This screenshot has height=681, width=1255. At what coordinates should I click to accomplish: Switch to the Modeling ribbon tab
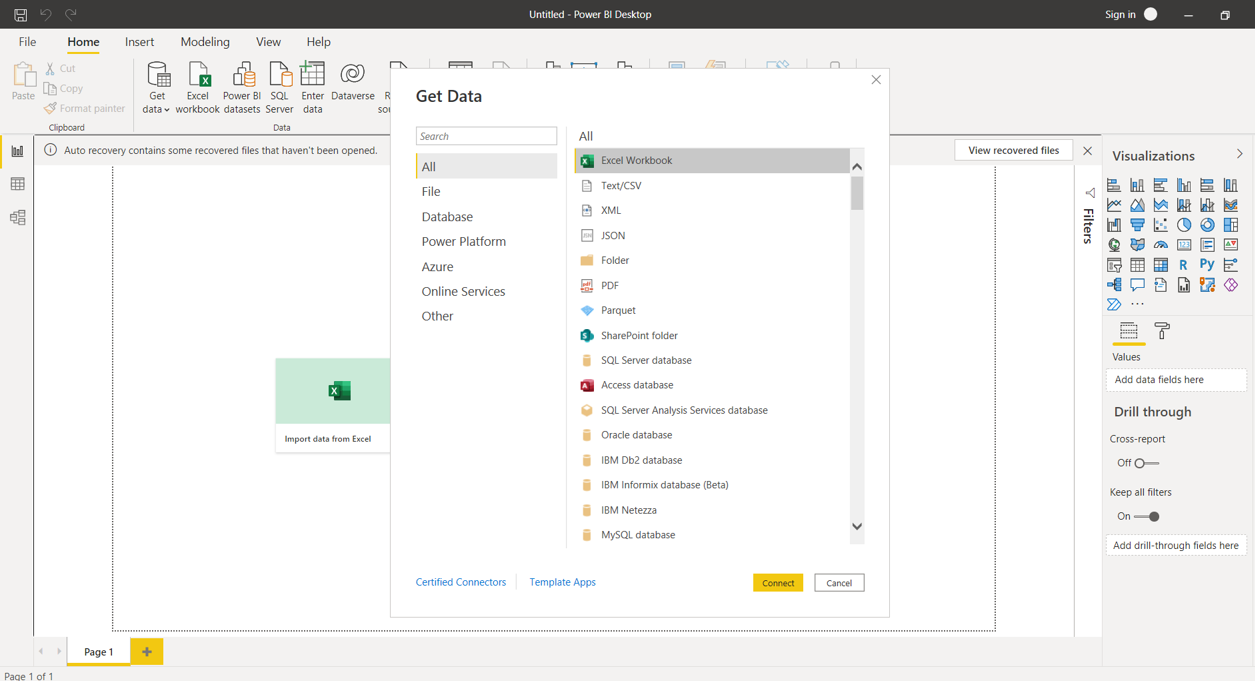click(x=205, y=42)
